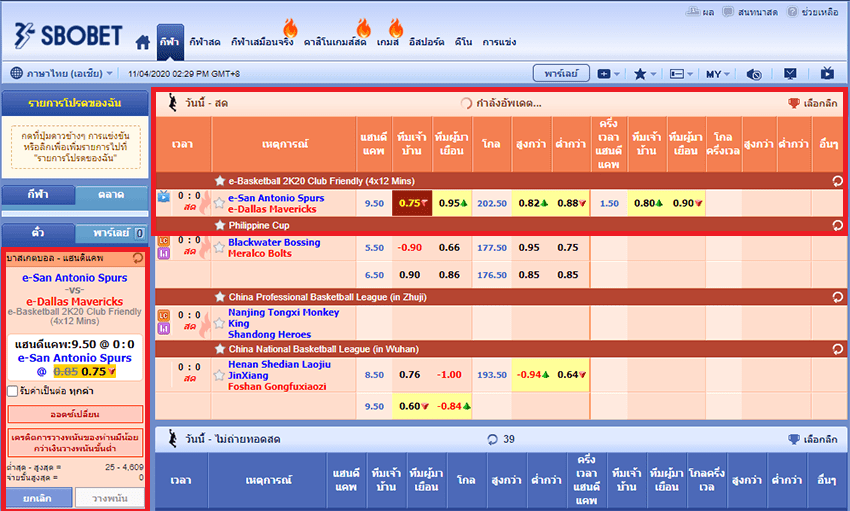This screenshot has height=511, width=850.
Task: Click the mute sound icon in toolbar
Action: pyautogui.click(x=754, y=74)
